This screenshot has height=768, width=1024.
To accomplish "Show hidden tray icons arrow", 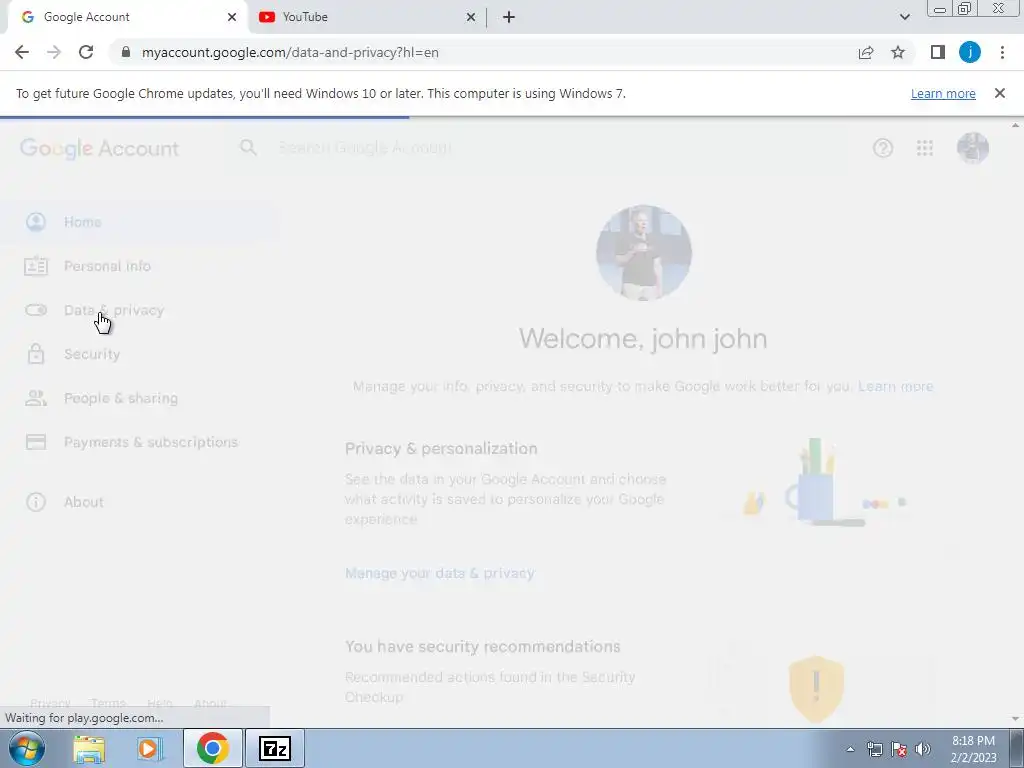I will click(x=850, y=749).
